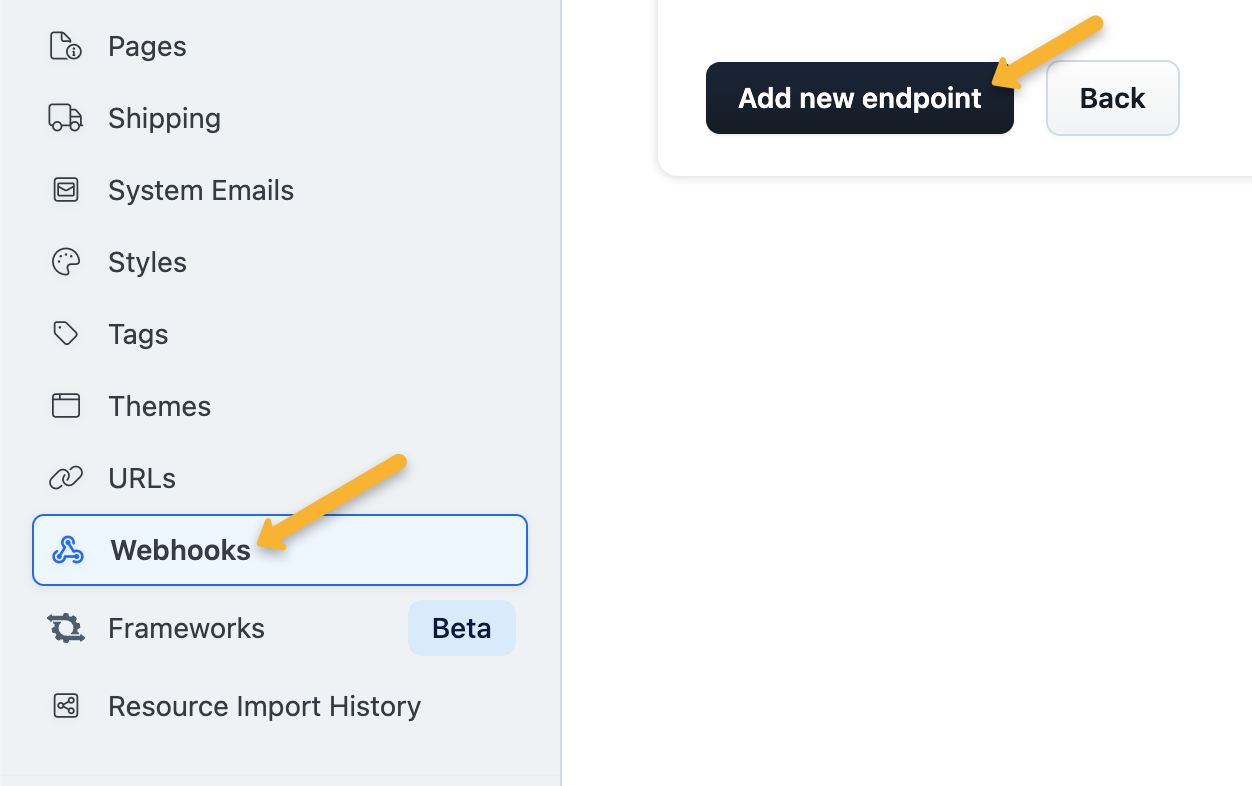Navigate to Themes section

point(160,406)
